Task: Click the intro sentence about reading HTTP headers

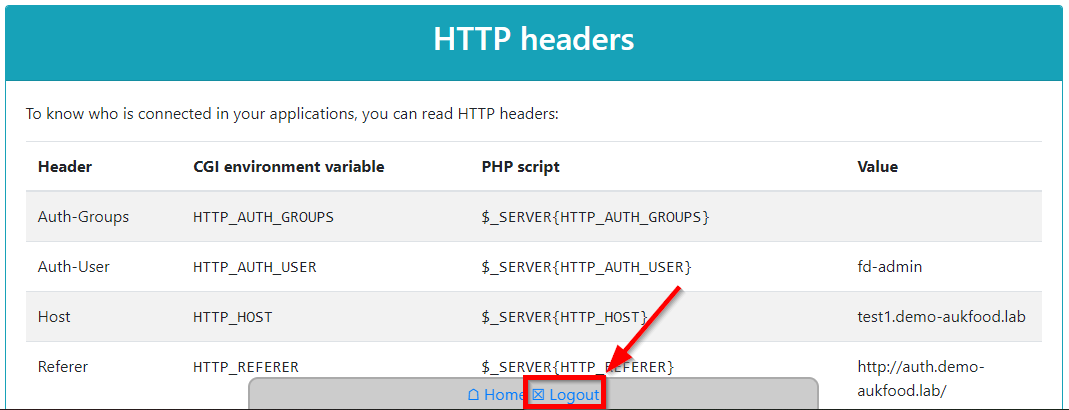Action: pyautogui.click(x=292, y=113)
